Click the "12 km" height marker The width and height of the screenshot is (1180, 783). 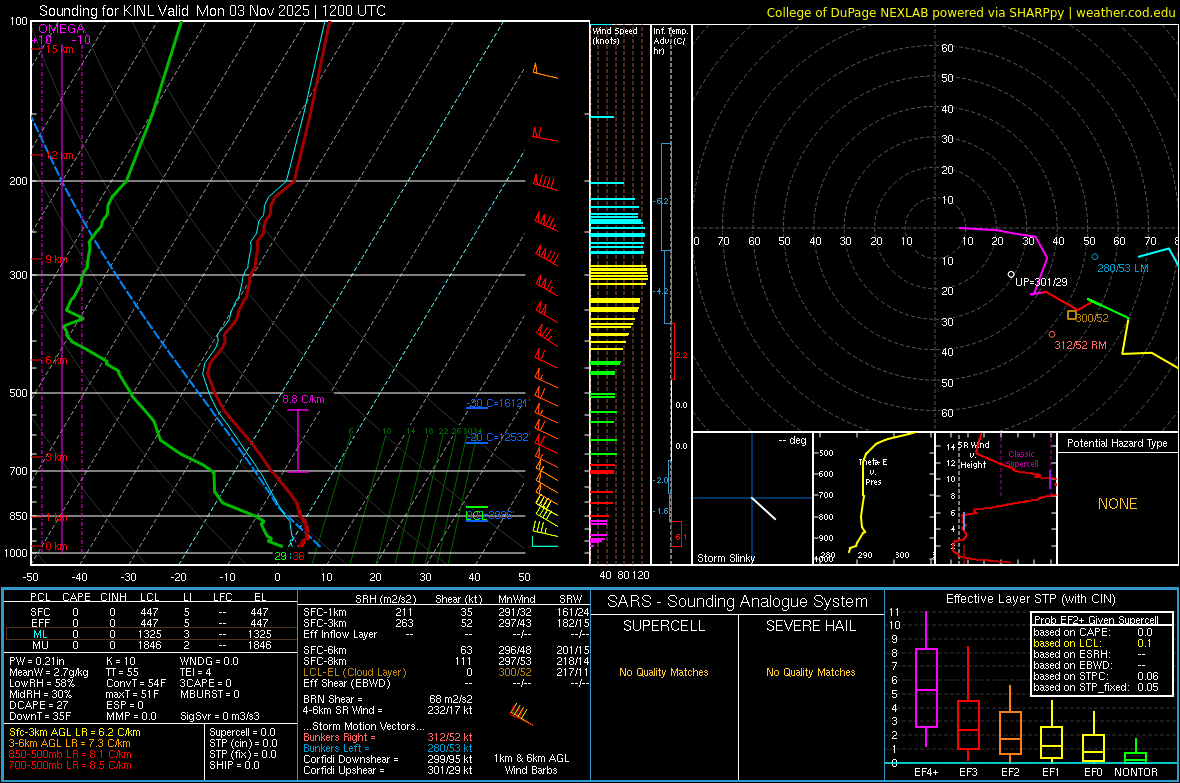pos(59,155)
